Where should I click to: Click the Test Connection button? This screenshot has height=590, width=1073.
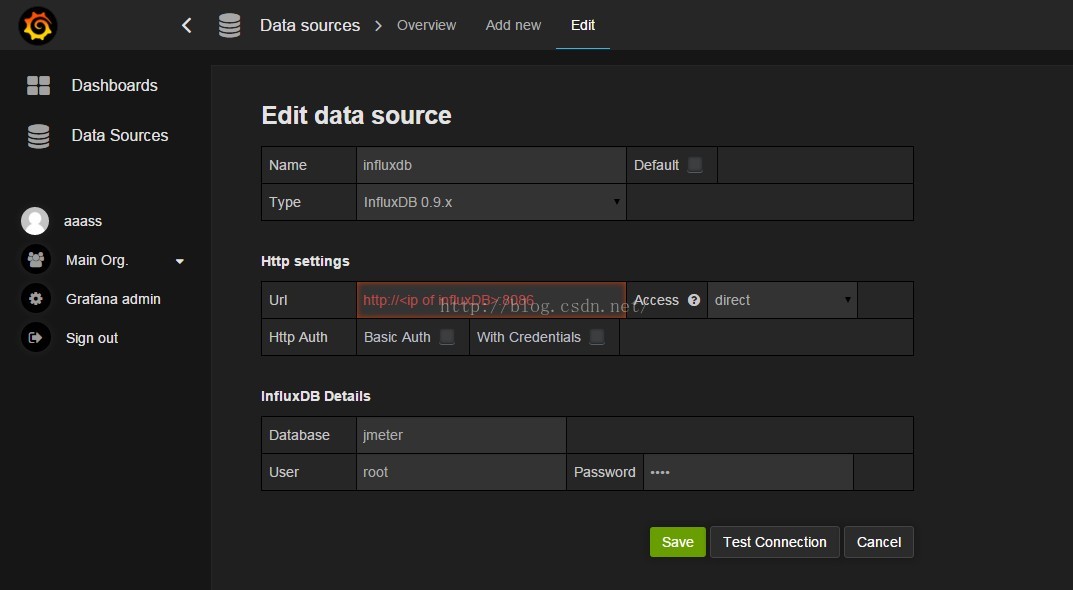tap(775, 542)
